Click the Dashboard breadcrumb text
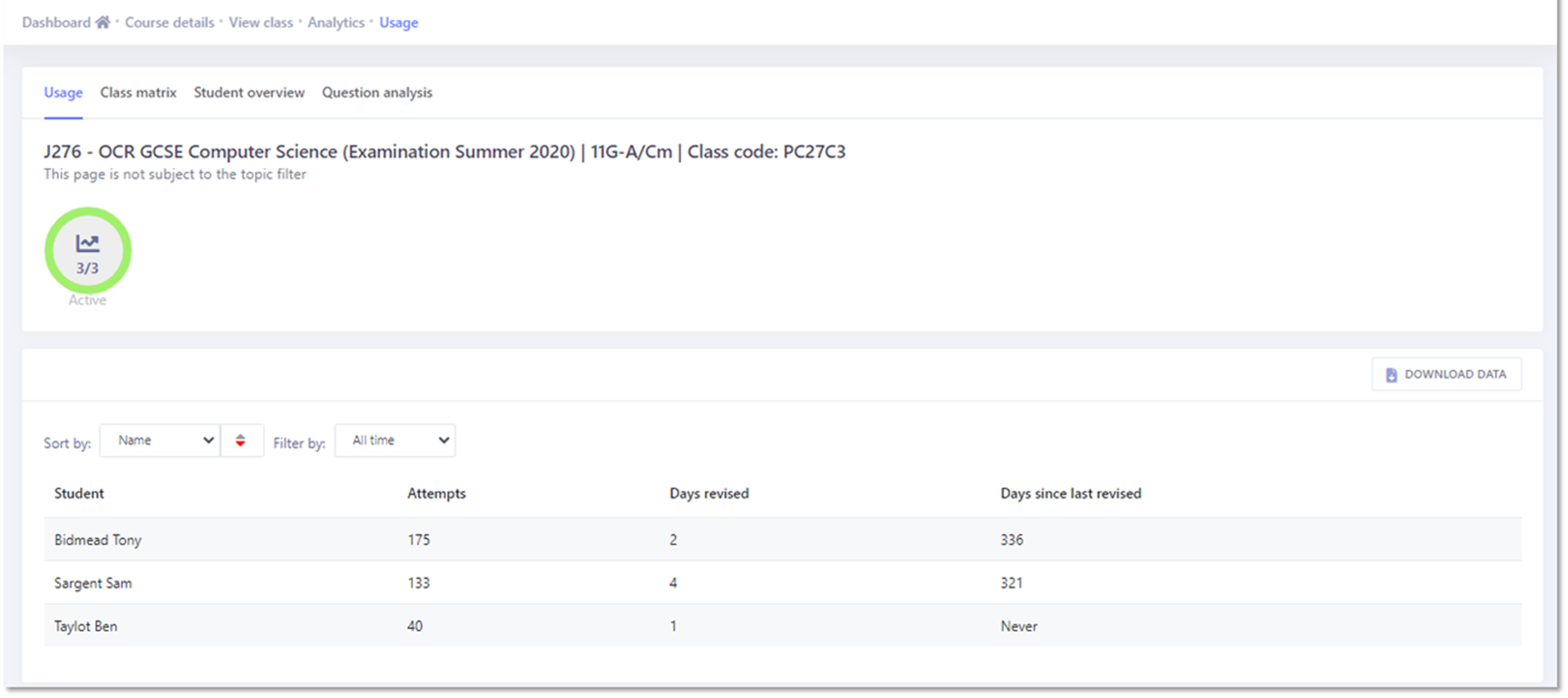This screenshot has height=698, width=1568. coord(56,23)
